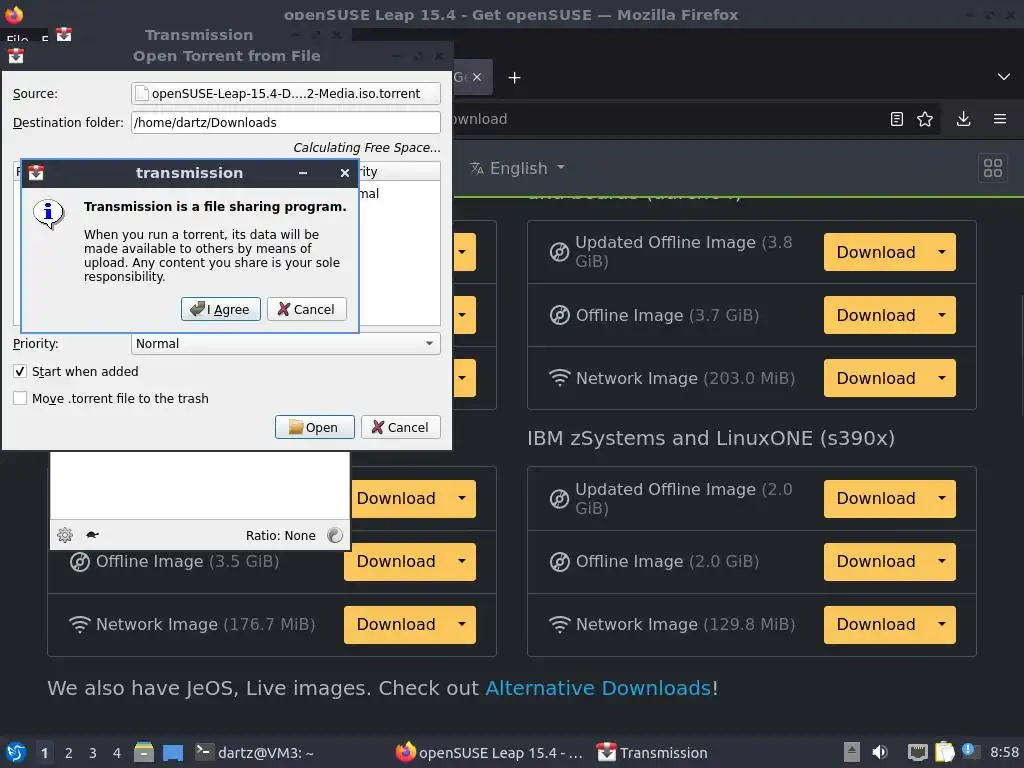Open the taskbar application launcher menu
The image size is (1024, 768).
point(16,752)
